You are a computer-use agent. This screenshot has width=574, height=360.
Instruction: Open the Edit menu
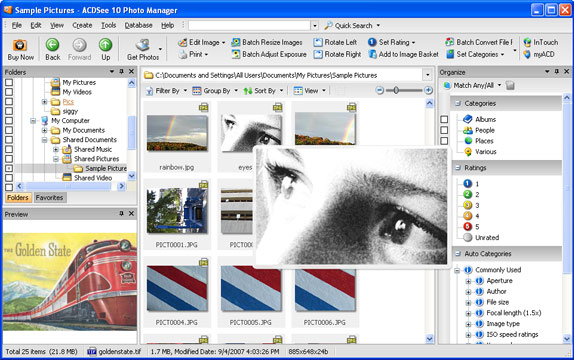pos(36,25)
